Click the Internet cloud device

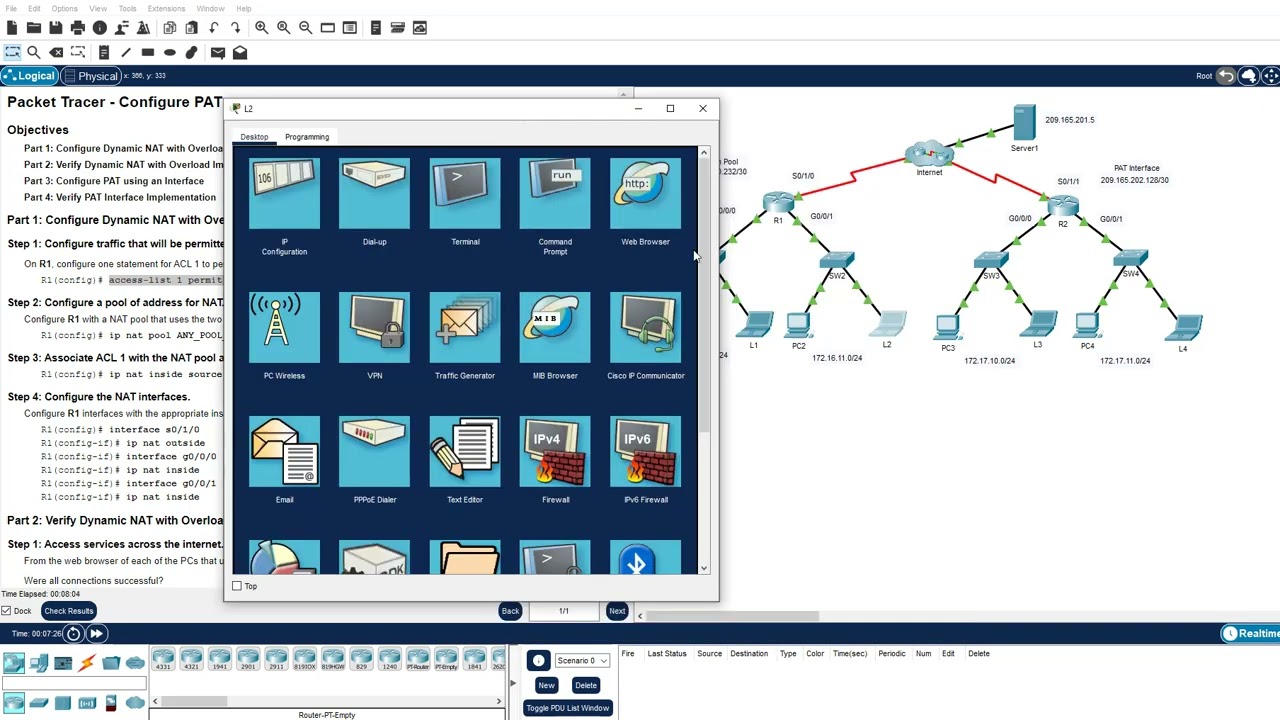pos(929,156)
